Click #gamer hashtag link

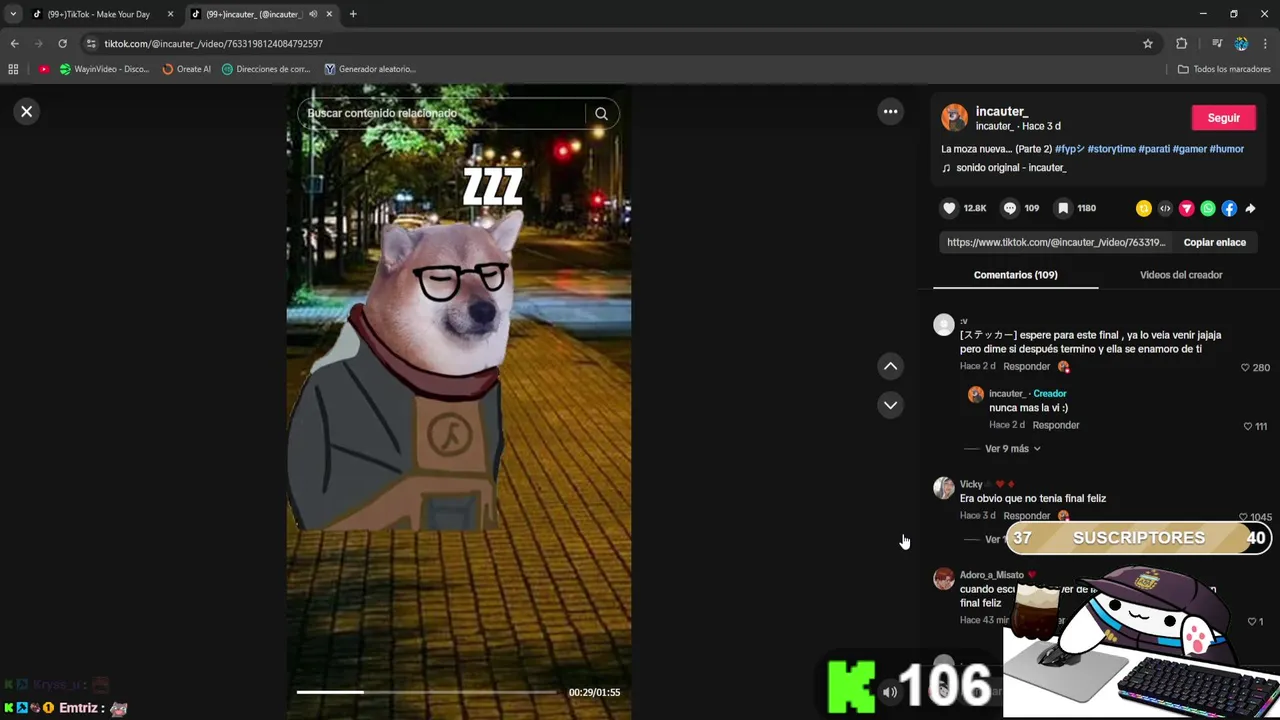point(1189,149)
